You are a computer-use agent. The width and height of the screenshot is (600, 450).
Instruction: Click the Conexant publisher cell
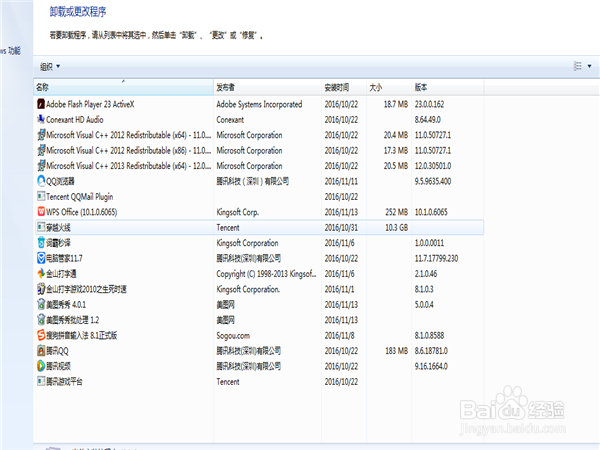pos(230,119)
